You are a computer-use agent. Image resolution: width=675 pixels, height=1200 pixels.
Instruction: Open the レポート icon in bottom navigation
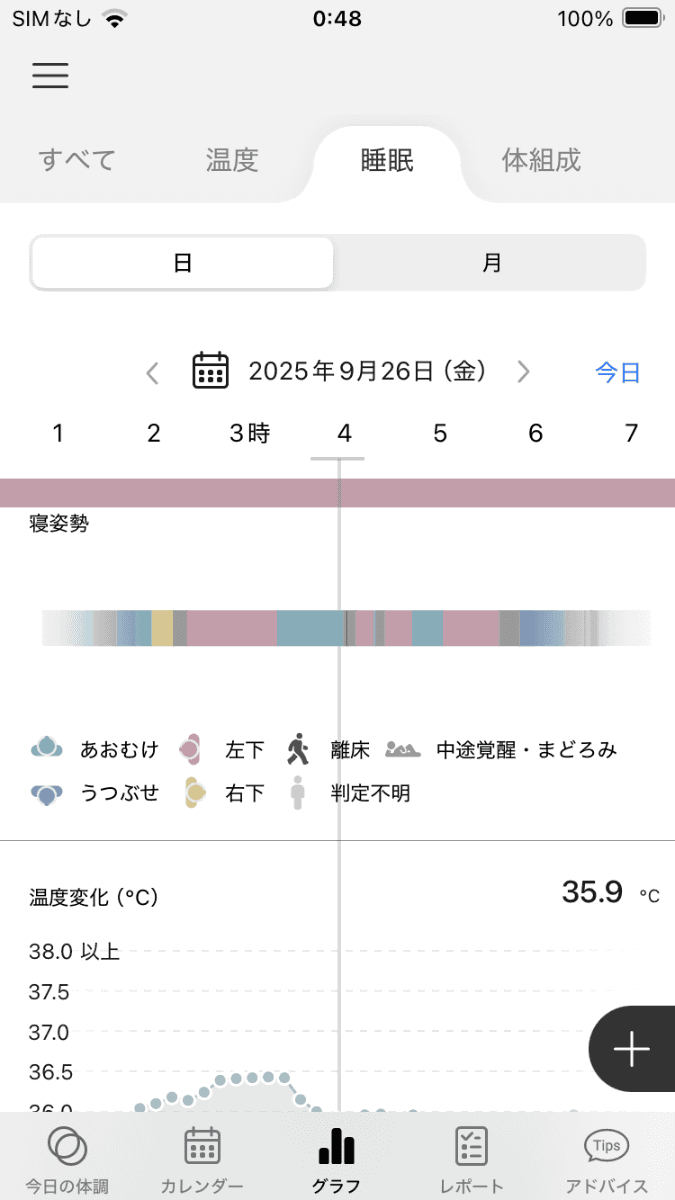471,1150
